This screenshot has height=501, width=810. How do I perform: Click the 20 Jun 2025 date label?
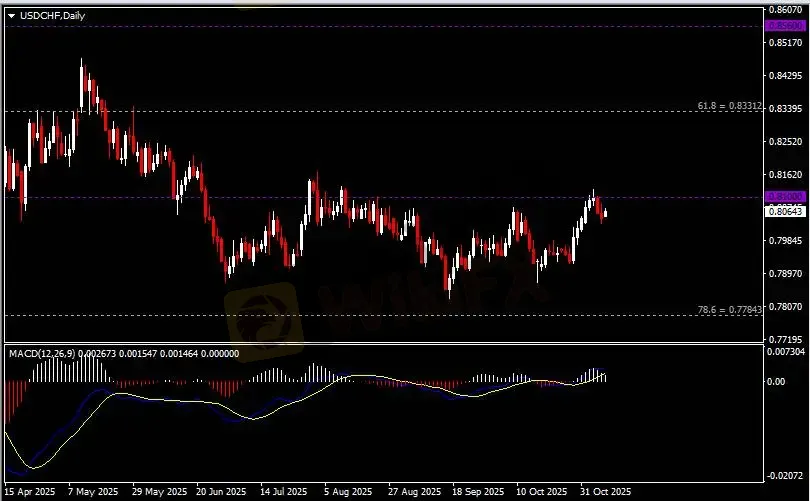point(221,492)
